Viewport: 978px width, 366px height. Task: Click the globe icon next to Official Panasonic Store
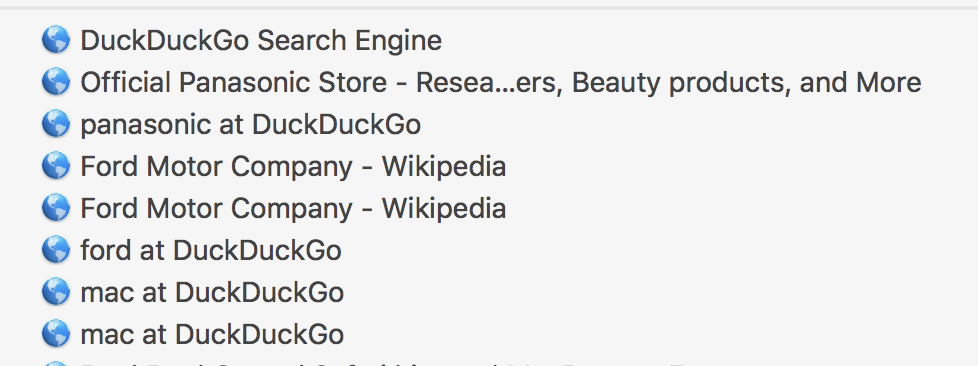(56, 82)
